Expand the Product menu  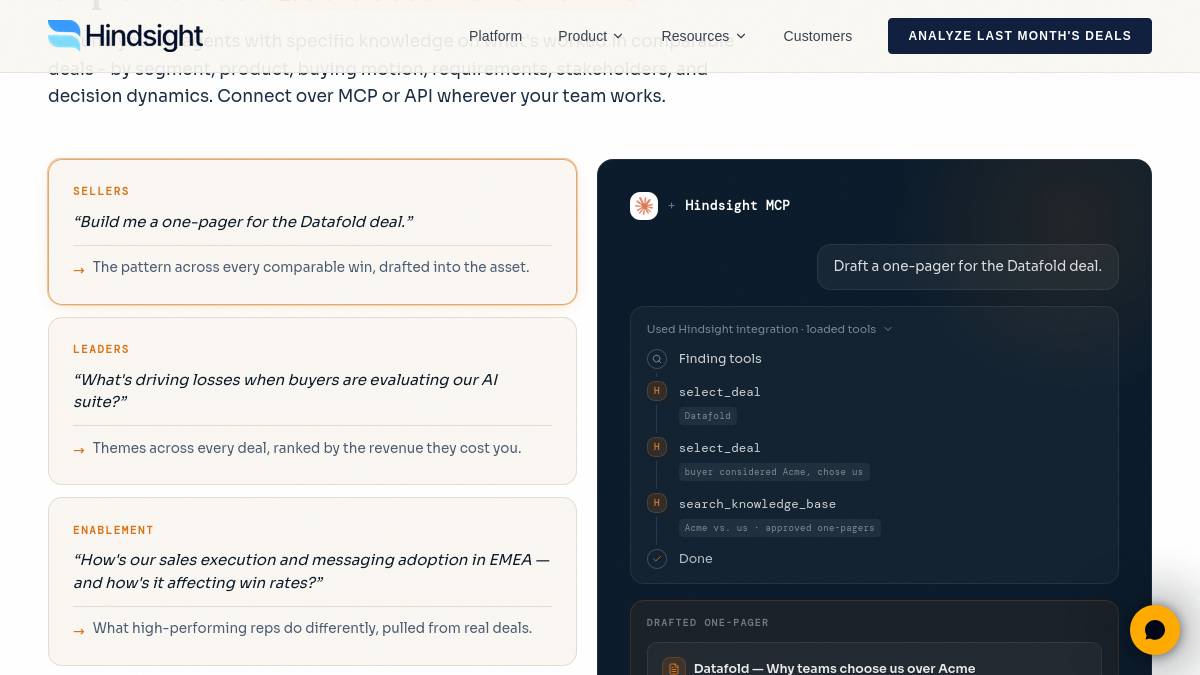pos(590,36)
